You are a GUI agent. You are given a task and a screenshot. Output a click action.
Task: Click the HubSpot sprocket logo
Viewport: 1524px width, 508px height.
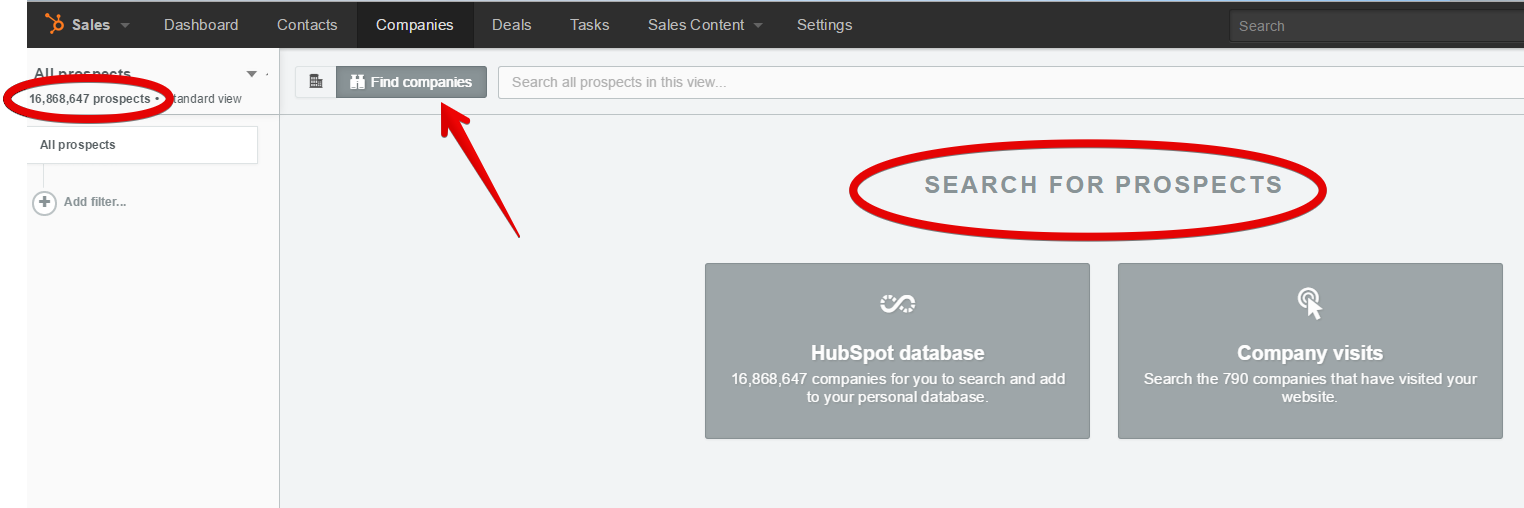[x=54, y=24]
